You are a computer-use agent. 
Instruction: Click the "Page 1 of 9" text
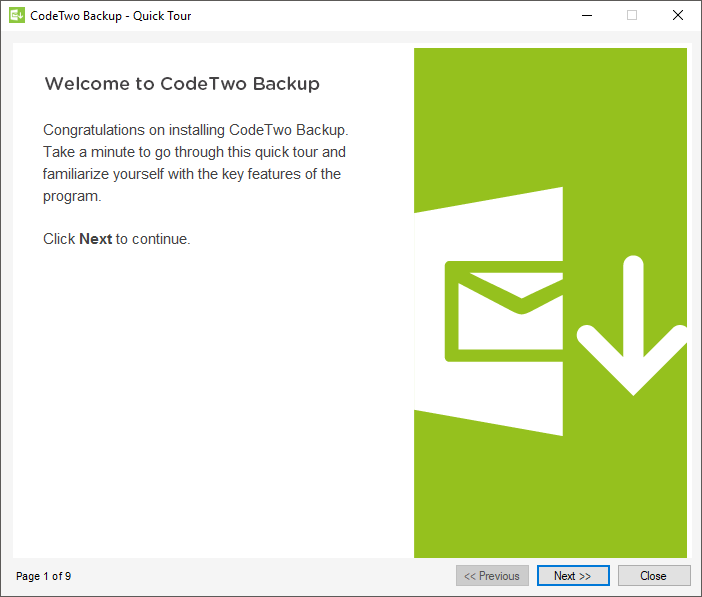coord(43,576)
